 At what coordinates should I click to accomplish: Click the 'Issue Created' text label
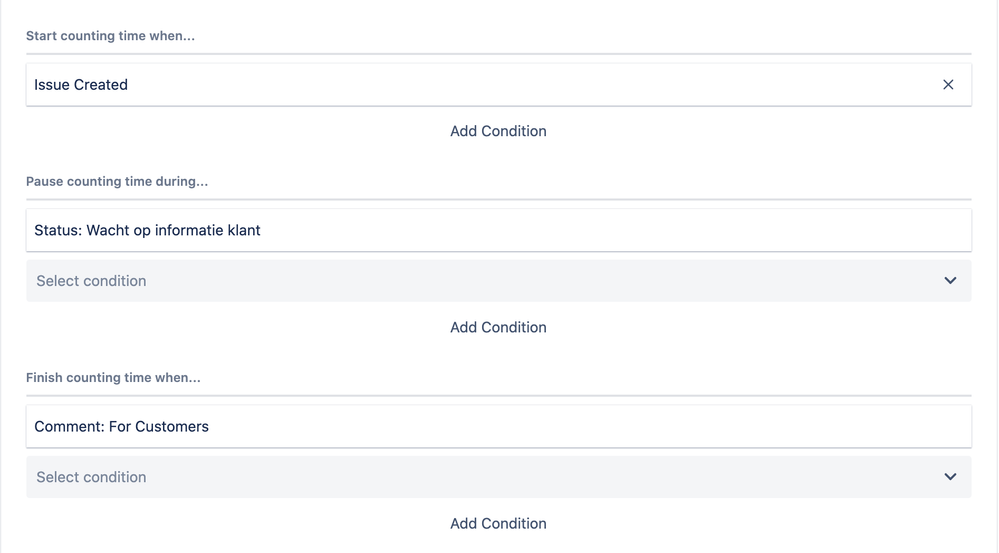point(81,85)
